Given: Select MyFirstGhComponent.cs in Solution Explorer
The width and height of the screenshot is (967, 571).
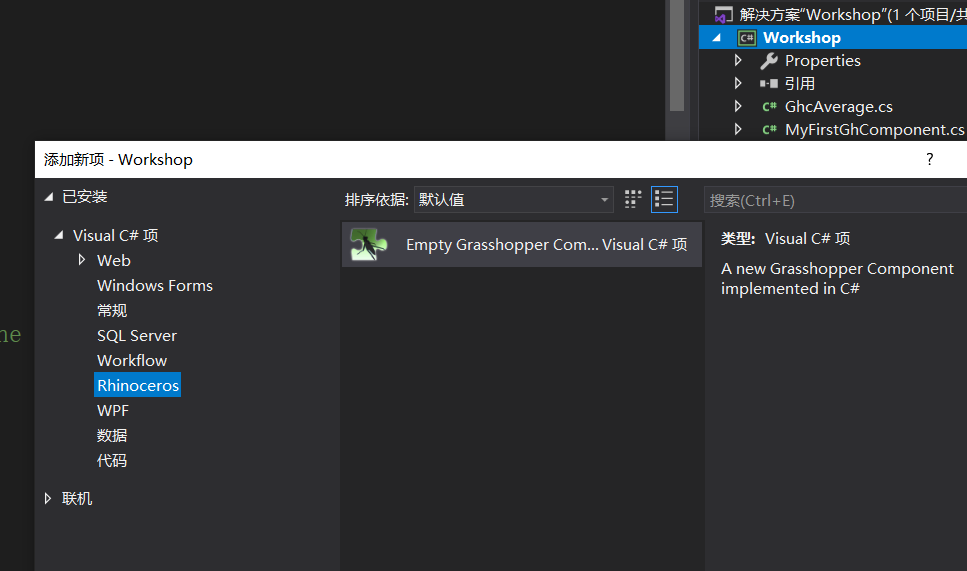Looking at the screenshot, I should [874, 129].
